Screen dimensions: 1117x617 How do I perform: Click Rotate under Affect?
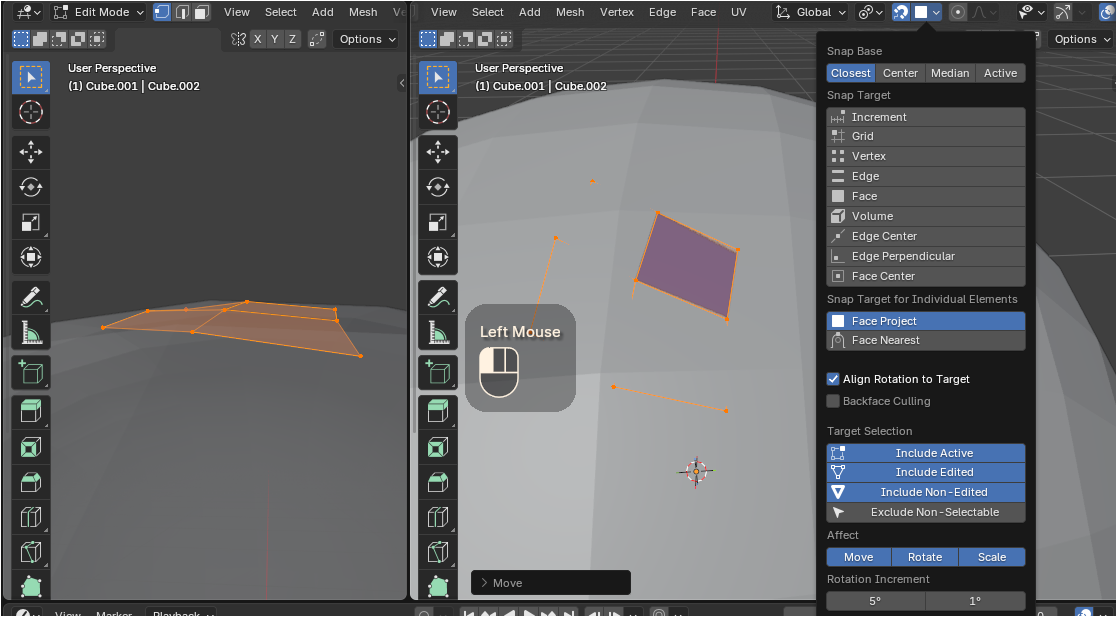925,557
